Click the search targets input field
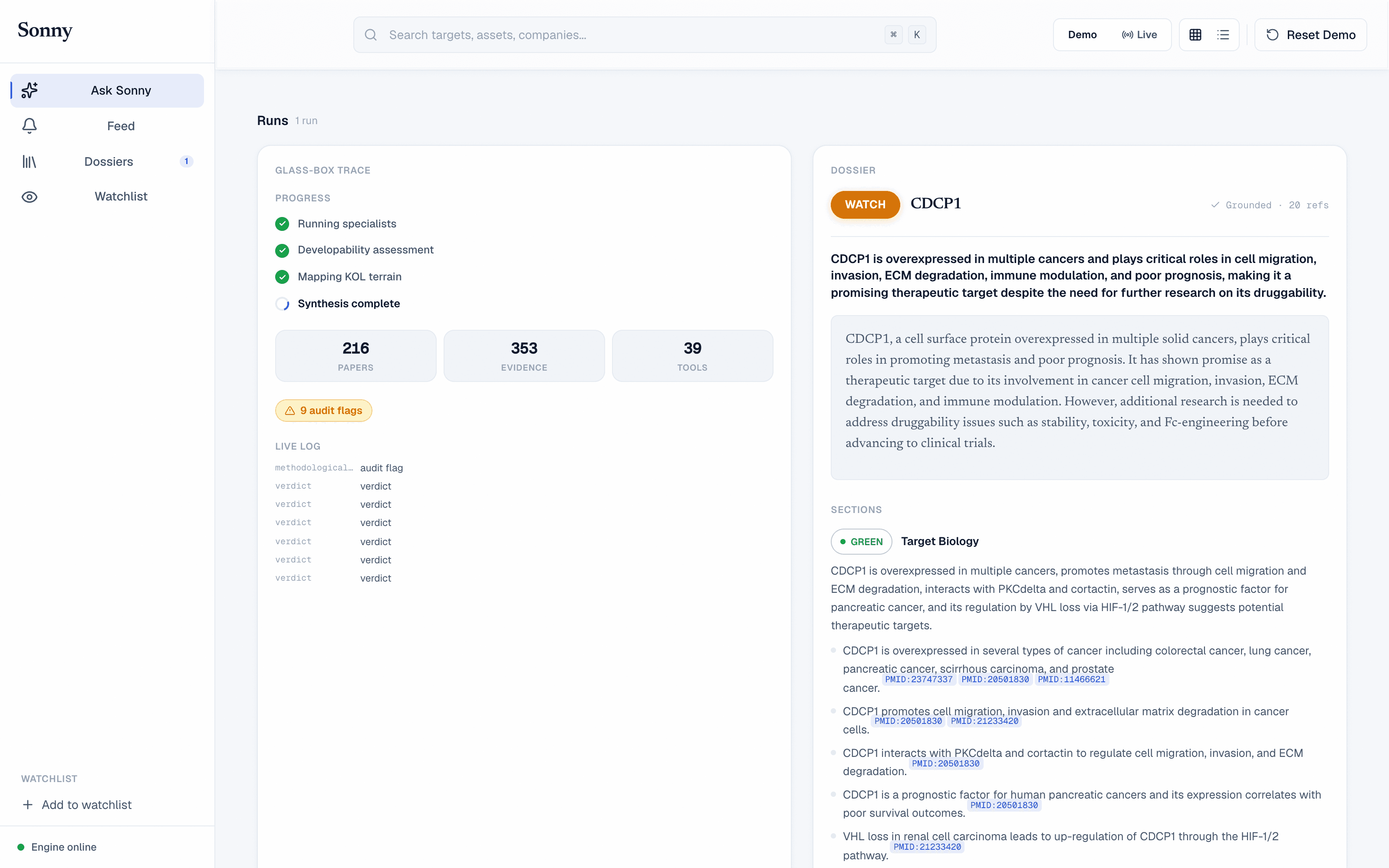This screenshot has width=1389, height=868. coord(645,35)
